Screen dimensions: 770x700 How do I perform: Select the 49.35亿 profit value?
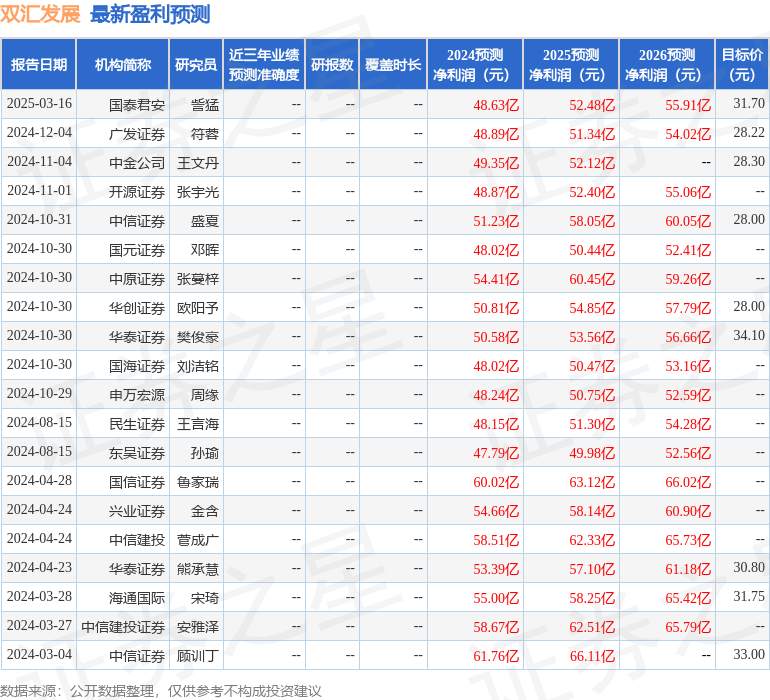[x=496, y=163]
